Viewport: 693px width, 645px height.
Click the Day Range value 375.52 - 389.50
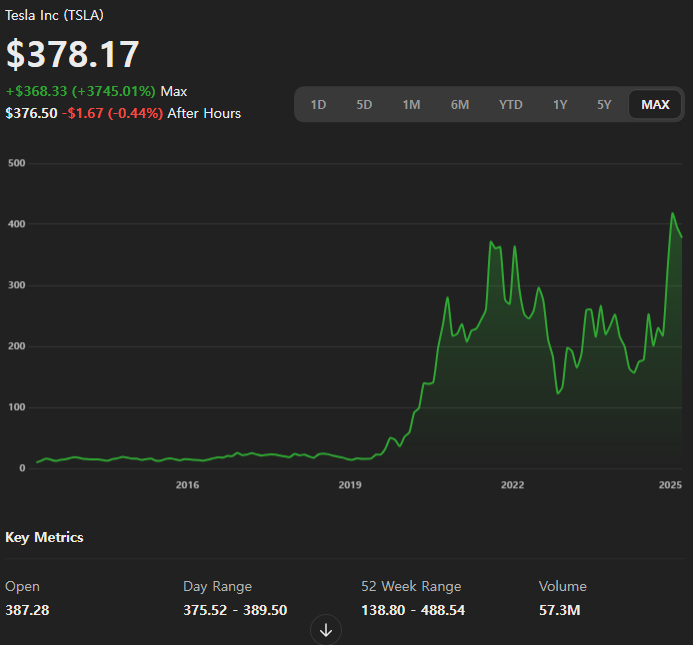point(235,610)
